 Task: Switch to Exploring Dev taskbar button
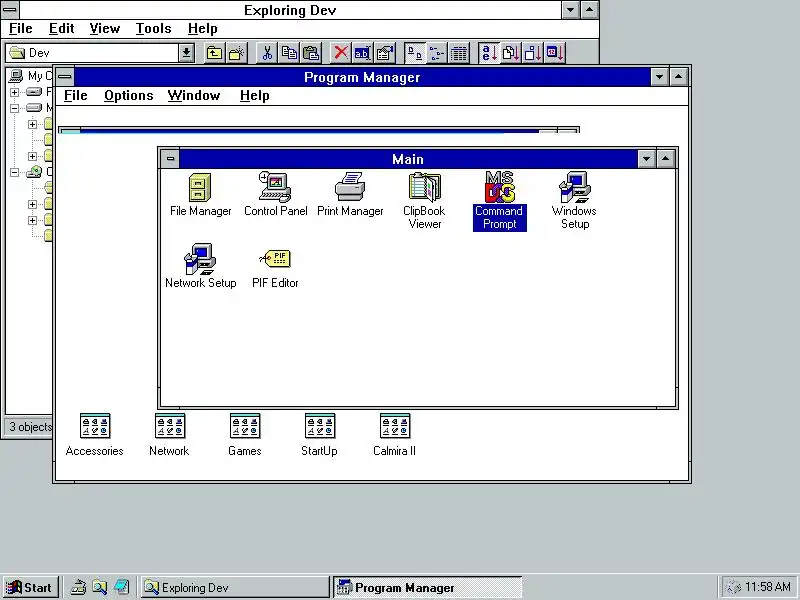pyautogui.click(x=235, y=588)
